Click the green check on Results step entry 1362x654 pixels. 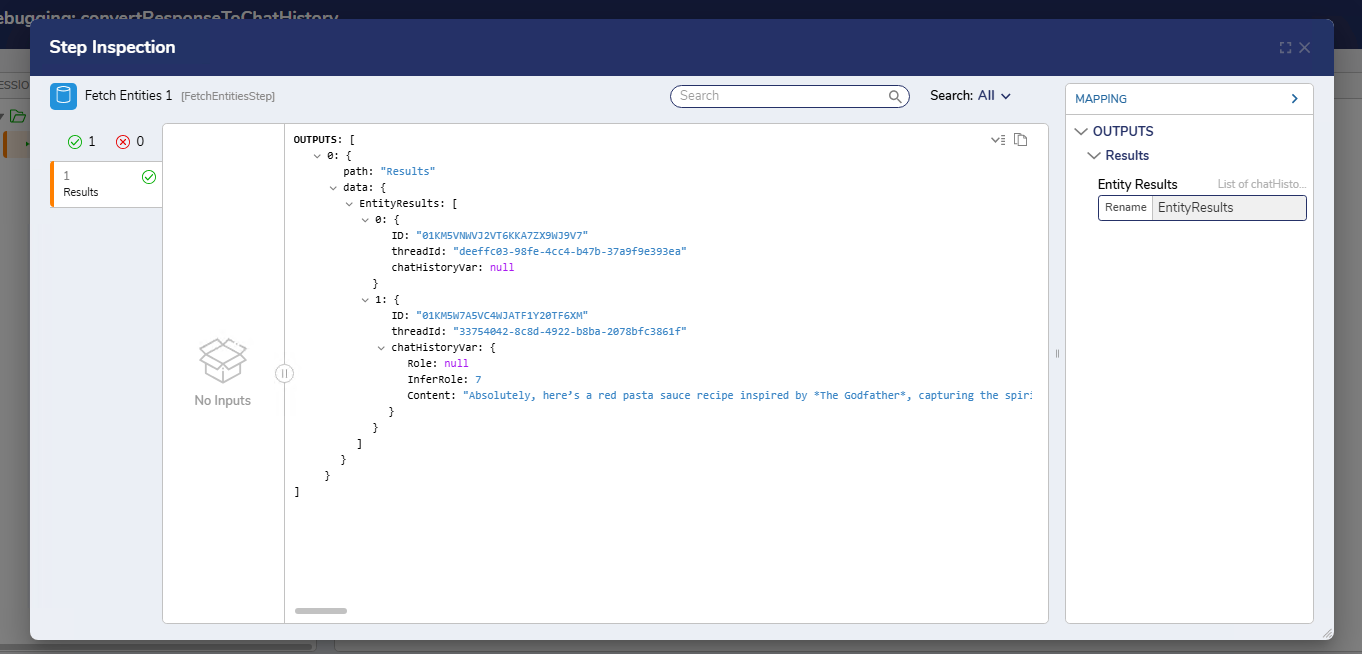(150, 176)
